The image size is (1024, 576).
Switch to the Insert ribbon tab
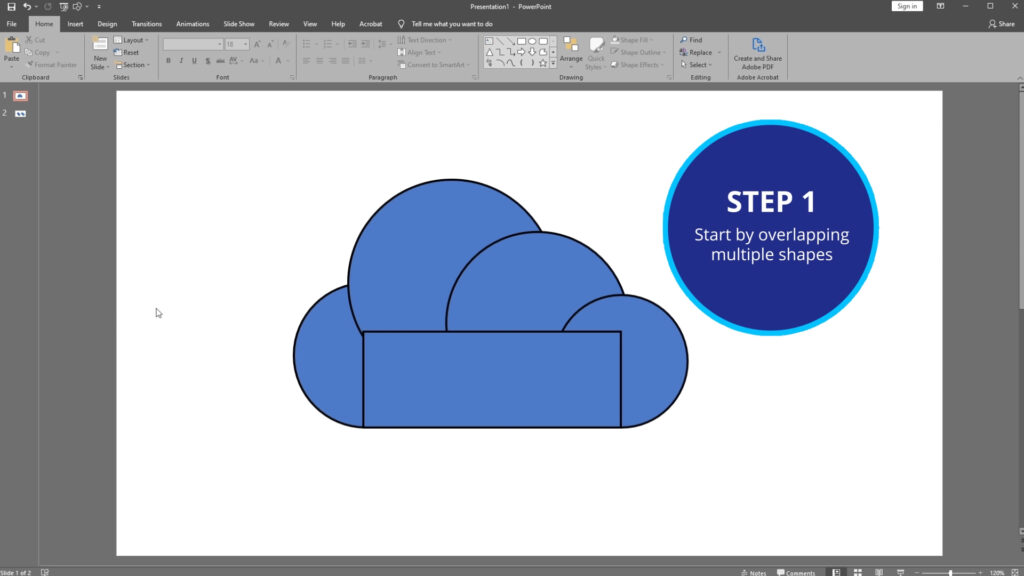(x=74, y=23)
